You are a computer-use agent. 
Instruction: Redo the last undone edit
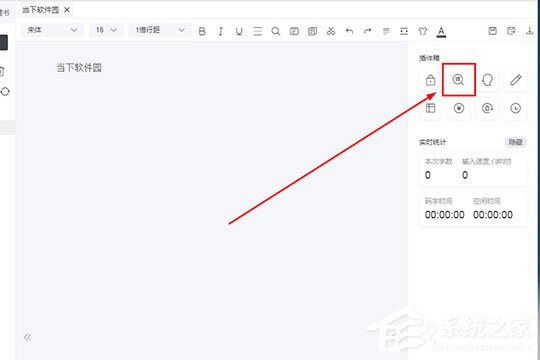368,31
